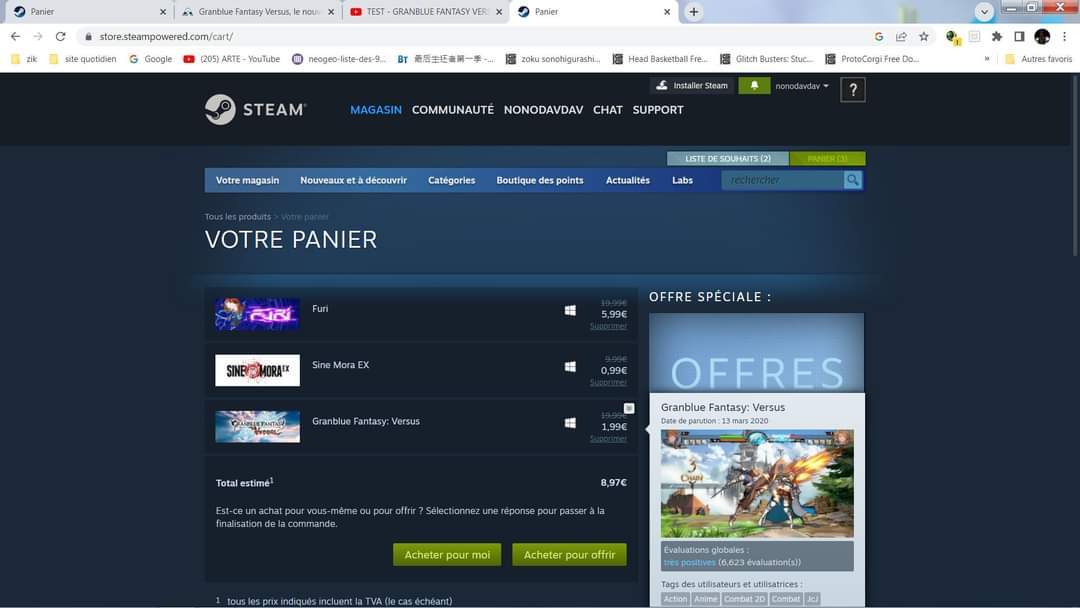Viewport: 1080px width, 608px height.
Task: Bookmark this page with the star icon
Action: point(924,36)
